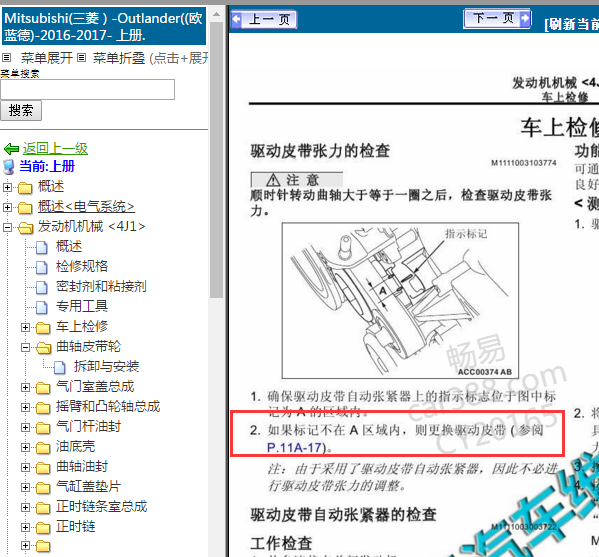Click the page icon beside 专用工具

pyautogui.click(x=42, y=307)
